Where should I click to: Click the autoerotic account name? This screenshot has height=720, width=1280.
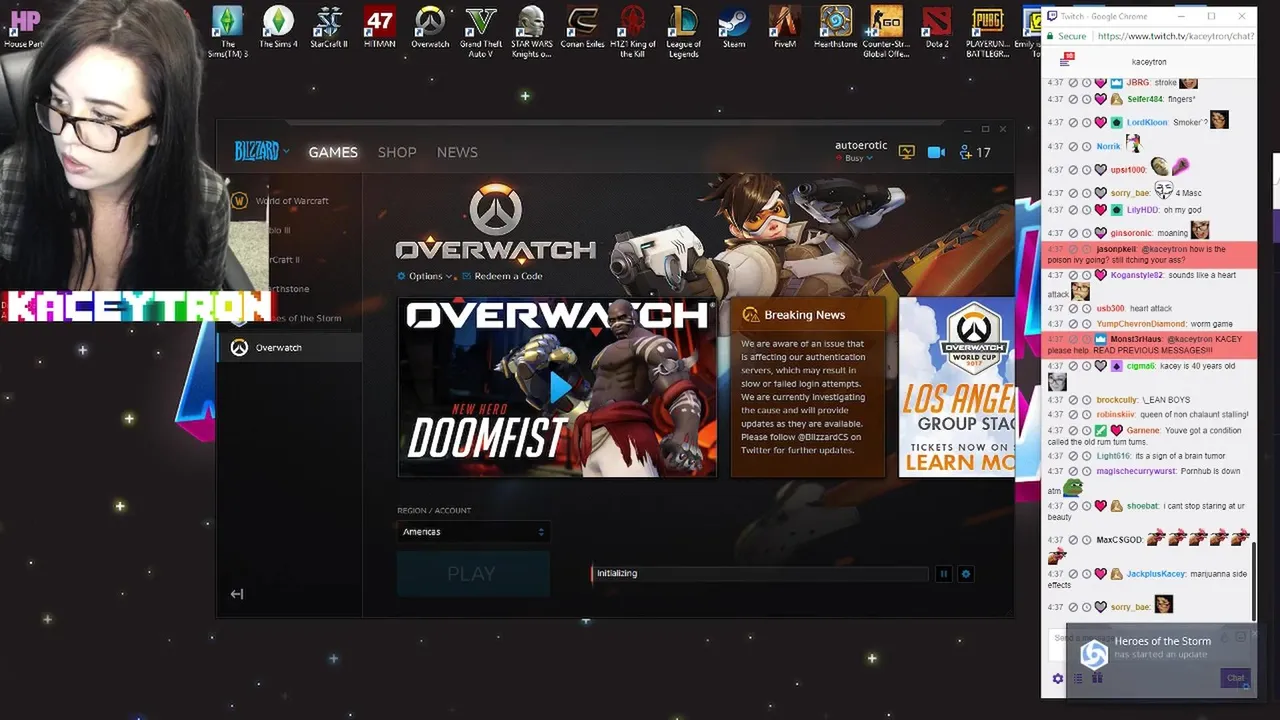tap(861, 145)
